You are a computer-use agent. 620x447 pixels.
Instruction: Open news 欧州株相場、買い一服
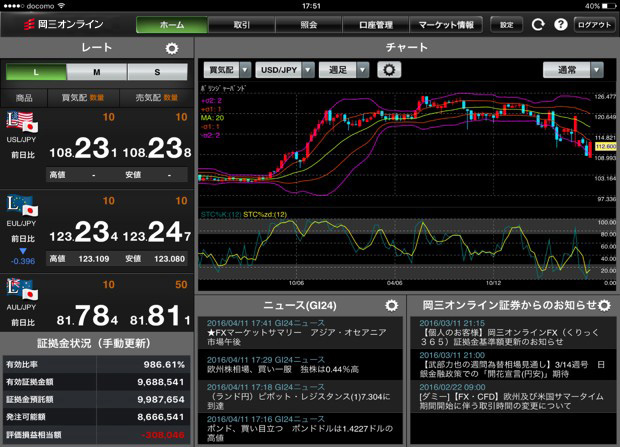300,365
